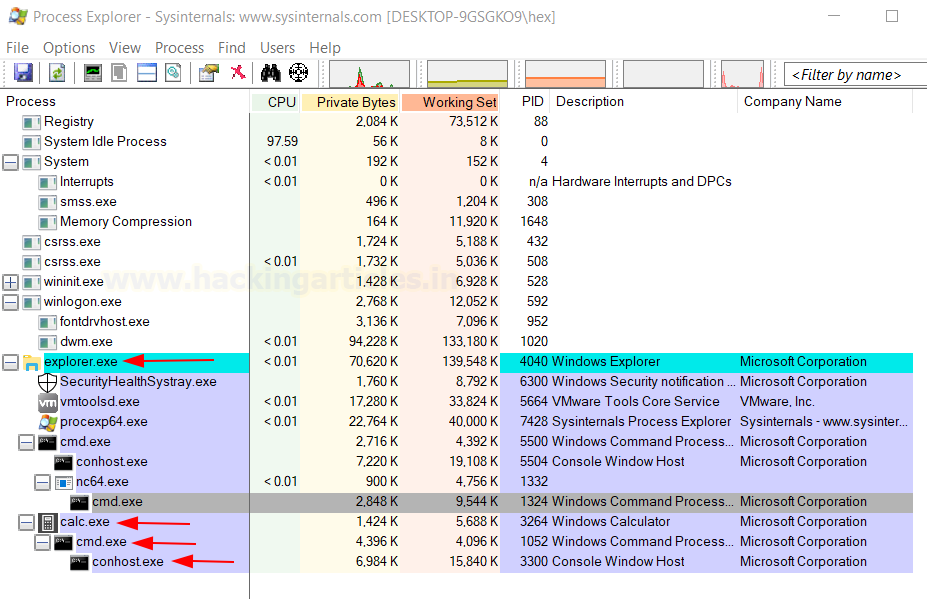Image resolution: width=927 pixels, height=599 pixels.
Task: Click Working Set value 139,548 K
Action: coord(470,362)
